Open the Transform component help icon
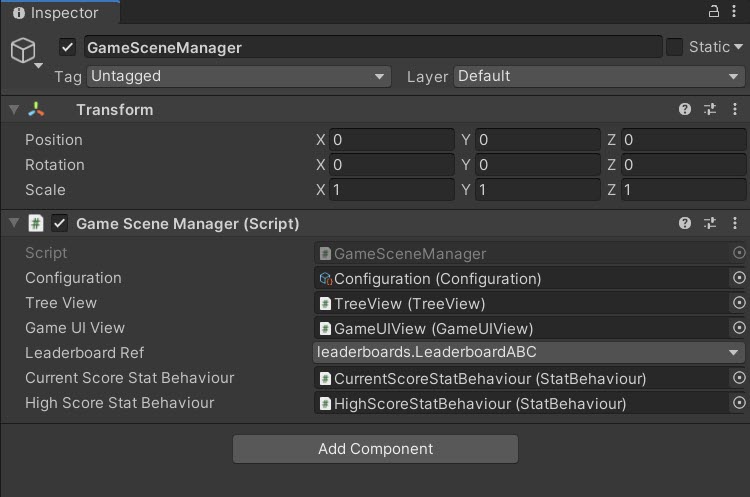 [685, 110]
